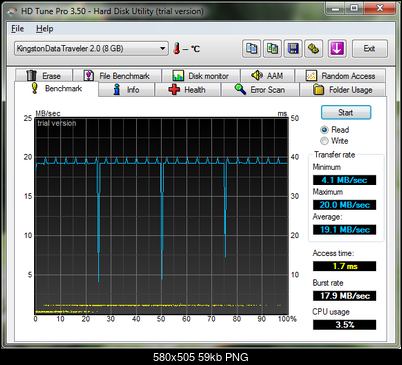The height and width of the screenshot is (365, 402).
Task: Minimize the HD Tune Pro window
Action: [335, 8]
